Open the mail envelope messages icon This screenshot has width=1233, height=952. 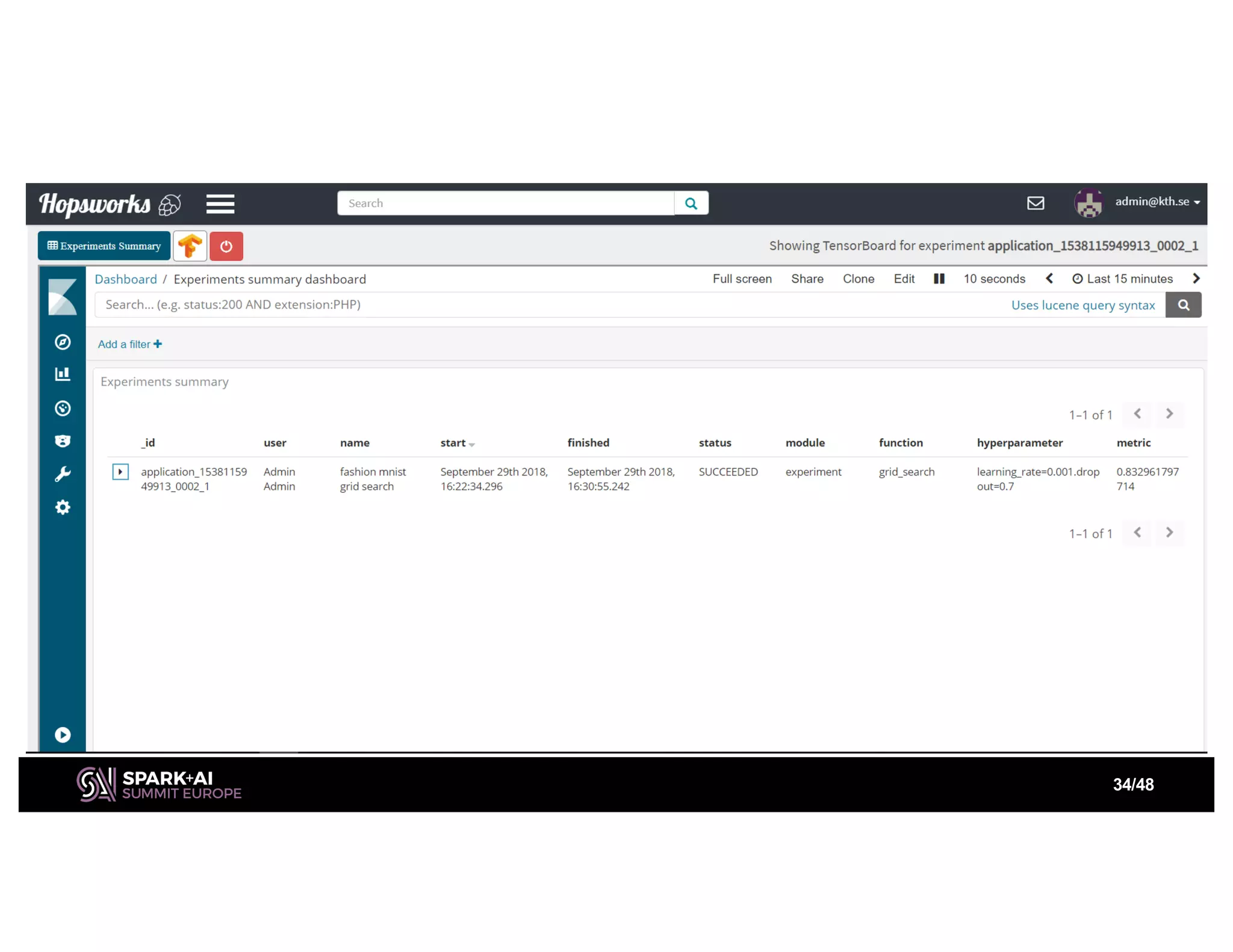tap(1036, 203)
